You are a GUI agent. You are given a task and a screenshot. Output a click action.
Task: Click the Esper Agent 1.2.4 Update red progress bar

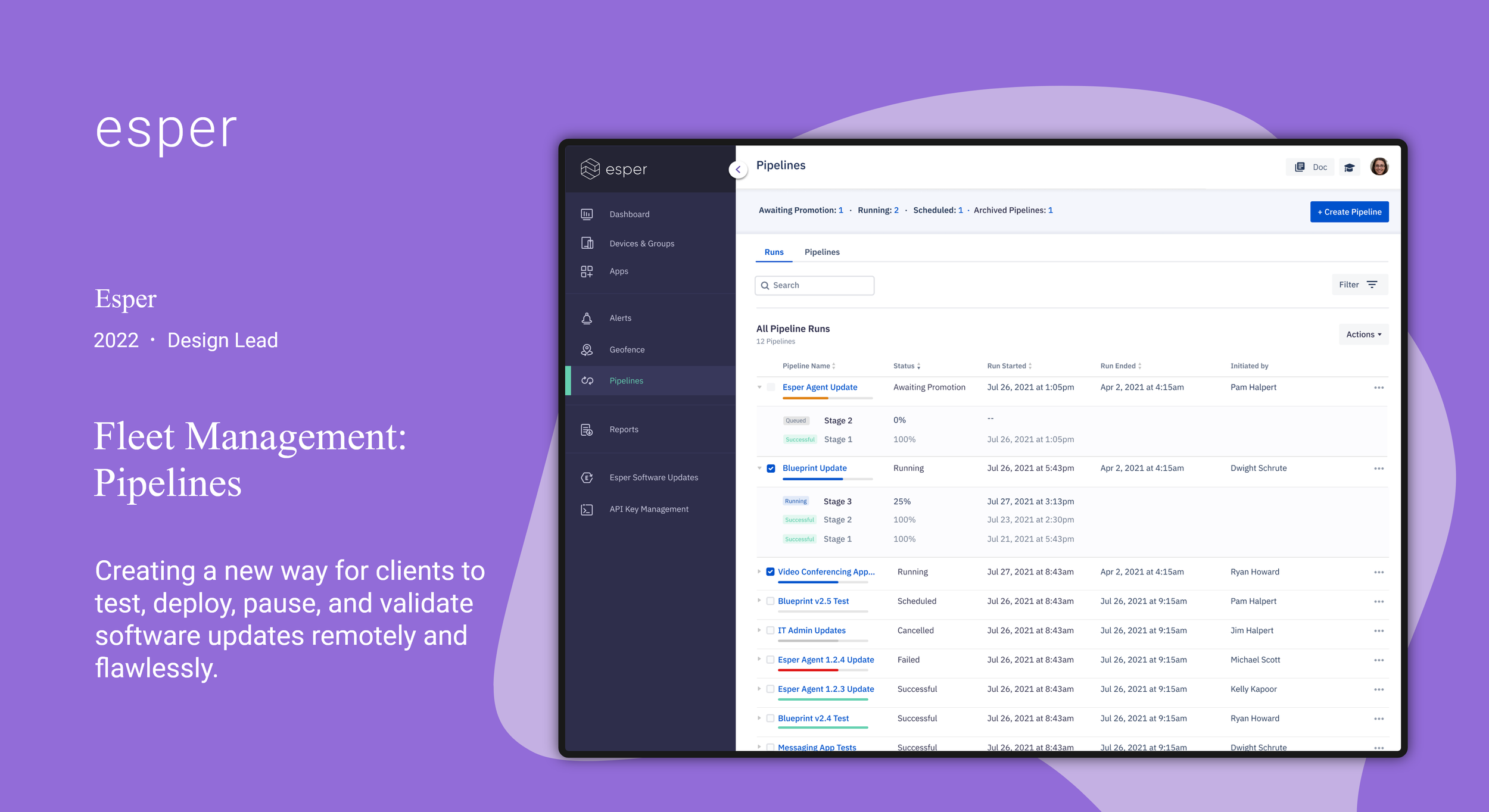(x=823, y=670)
